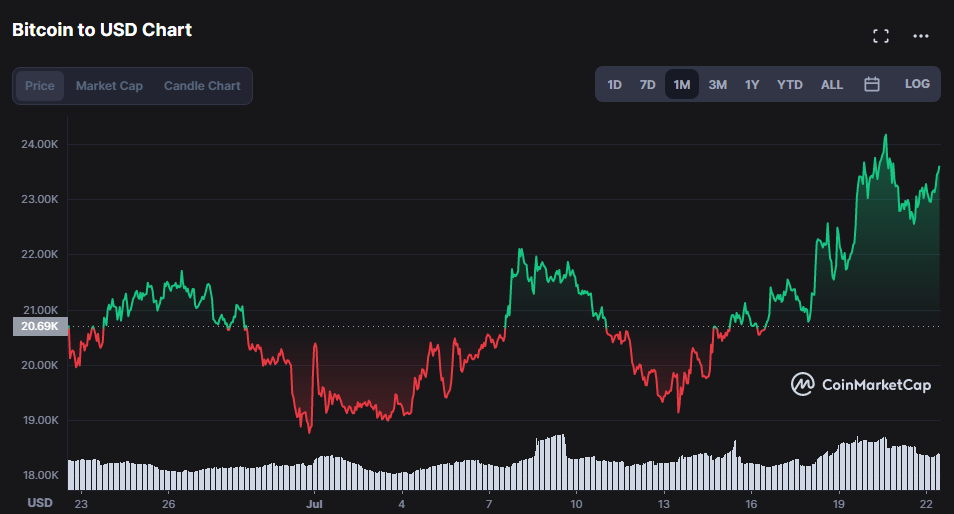This screenshot has width=954, height=514.
Task: Set the chart range to 7D
Action: (x=647, y=85)
